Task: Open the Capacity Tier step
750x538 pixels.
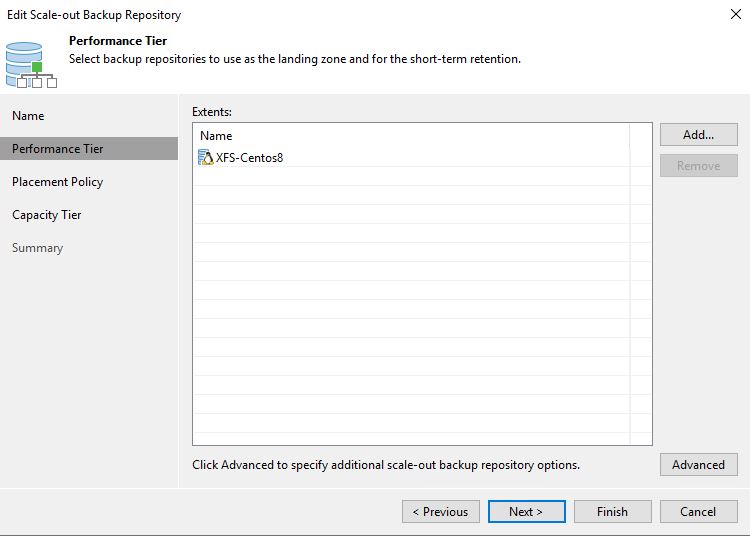Action: (x=46, y=215)
